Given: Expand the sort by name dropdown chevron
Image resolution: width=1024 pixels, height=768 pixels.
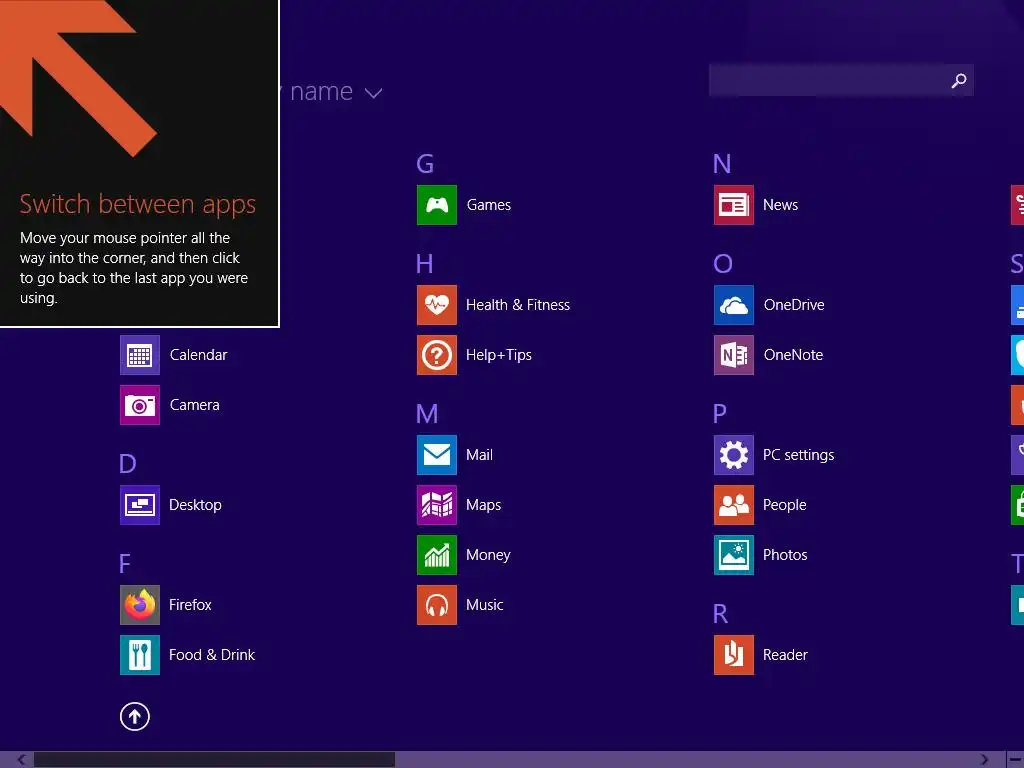Looking at the screenshot, I should (373, 93).
